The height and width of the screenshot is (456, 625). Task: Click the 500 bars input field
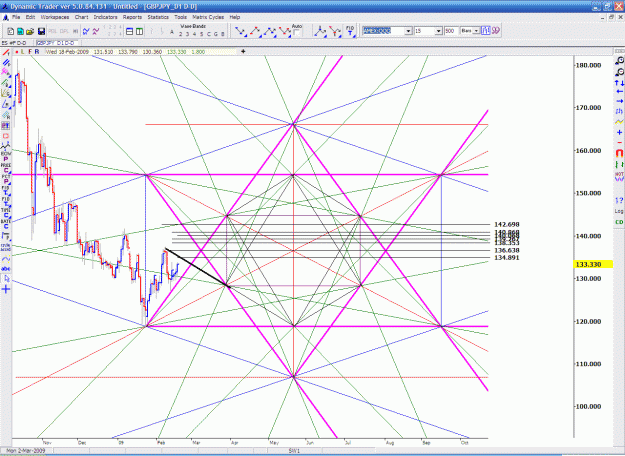pos(451,31)
